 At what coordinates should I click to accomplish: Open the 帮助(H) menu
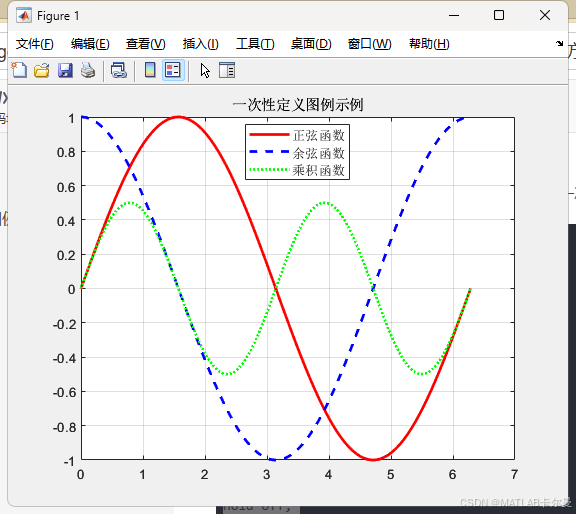[x=429, y=44]
